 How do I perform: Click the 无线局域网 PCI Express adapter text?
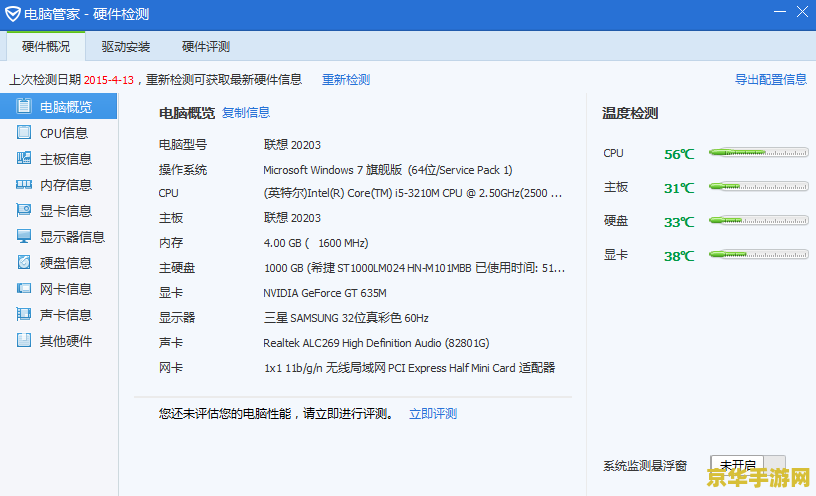pyautogui.click(x=410, y=368)
